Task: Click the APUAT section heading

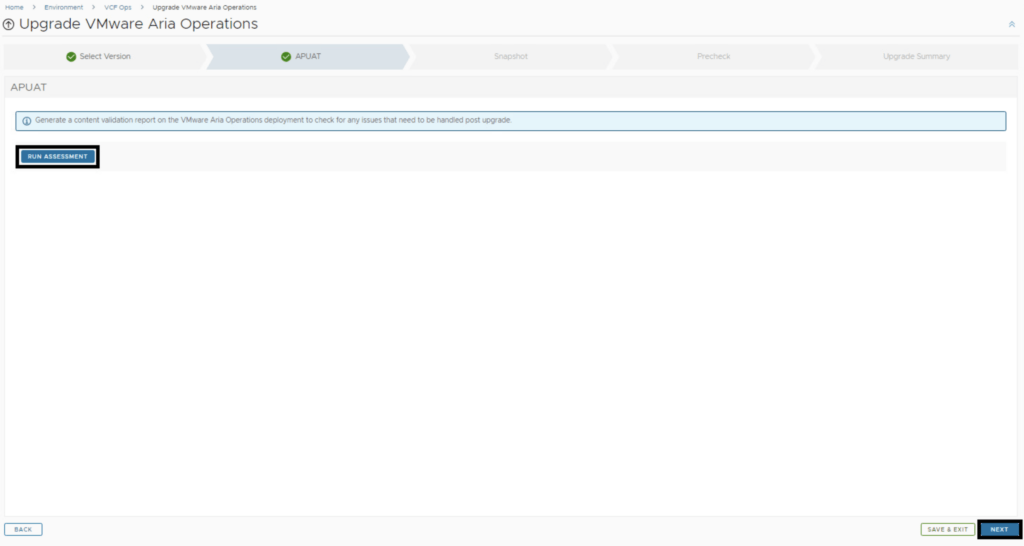Action: (x=28, y=87)
